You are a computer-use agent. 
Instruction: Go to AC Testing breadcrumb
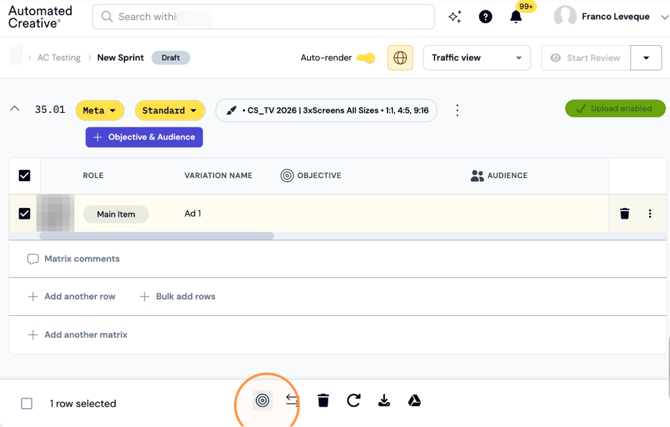coord(59,58)
